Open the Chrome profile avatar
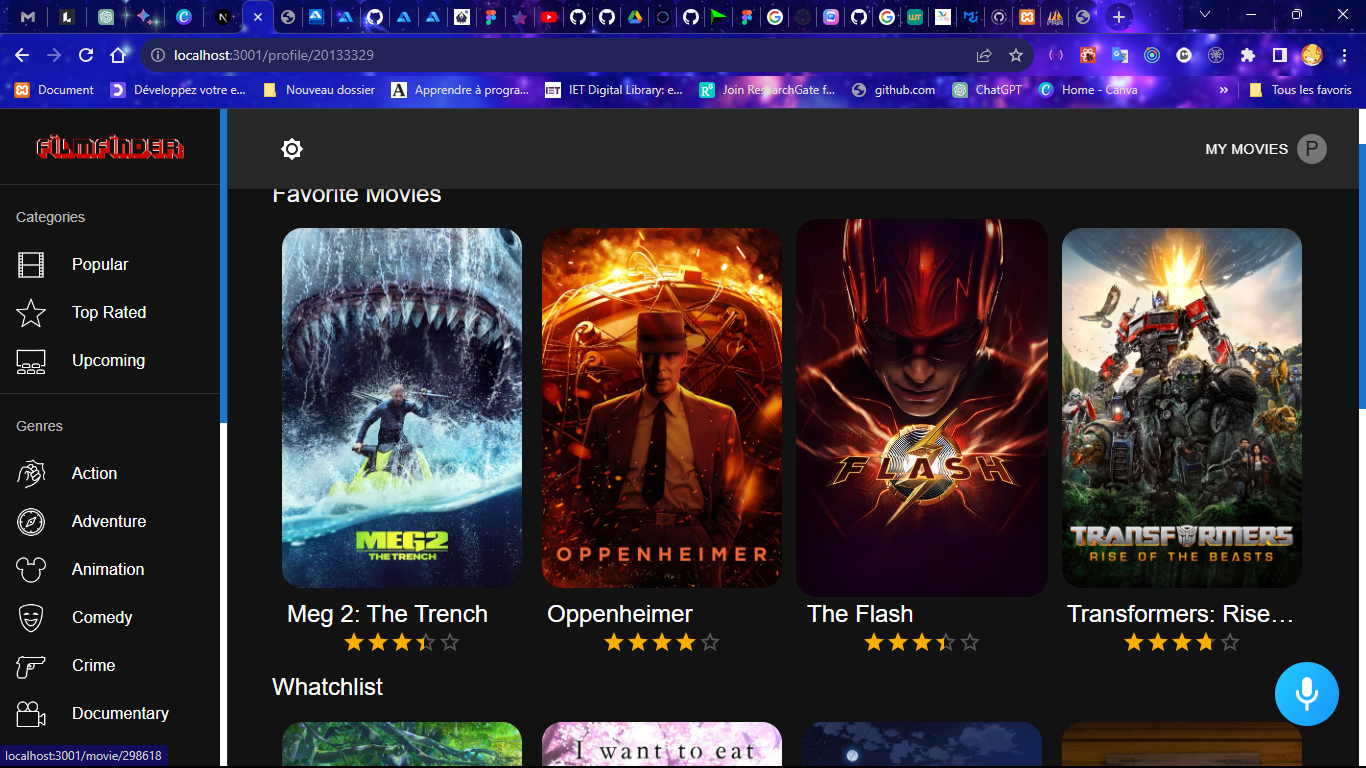The width and height of the screenshot is (1366, 768). (x=1312, y=55)
